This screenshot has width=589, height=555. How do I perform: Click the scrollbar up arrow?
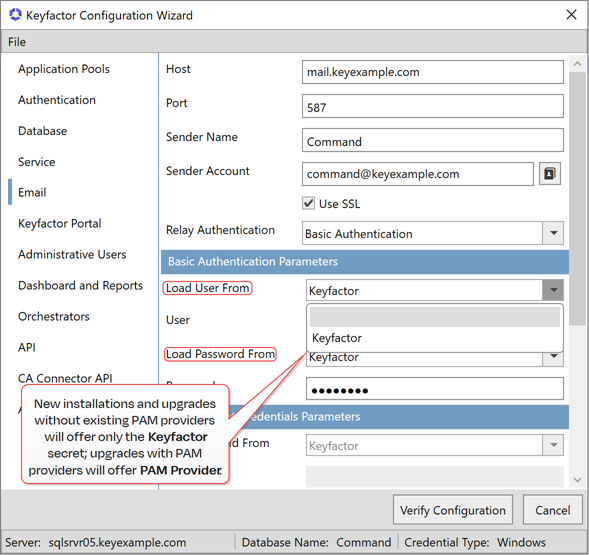coord(577,64)
